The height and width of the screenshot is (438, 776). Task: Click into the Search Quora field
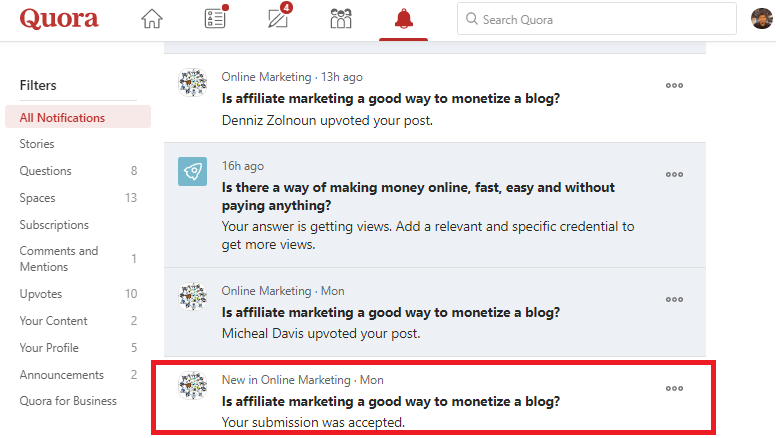(596, 19)
